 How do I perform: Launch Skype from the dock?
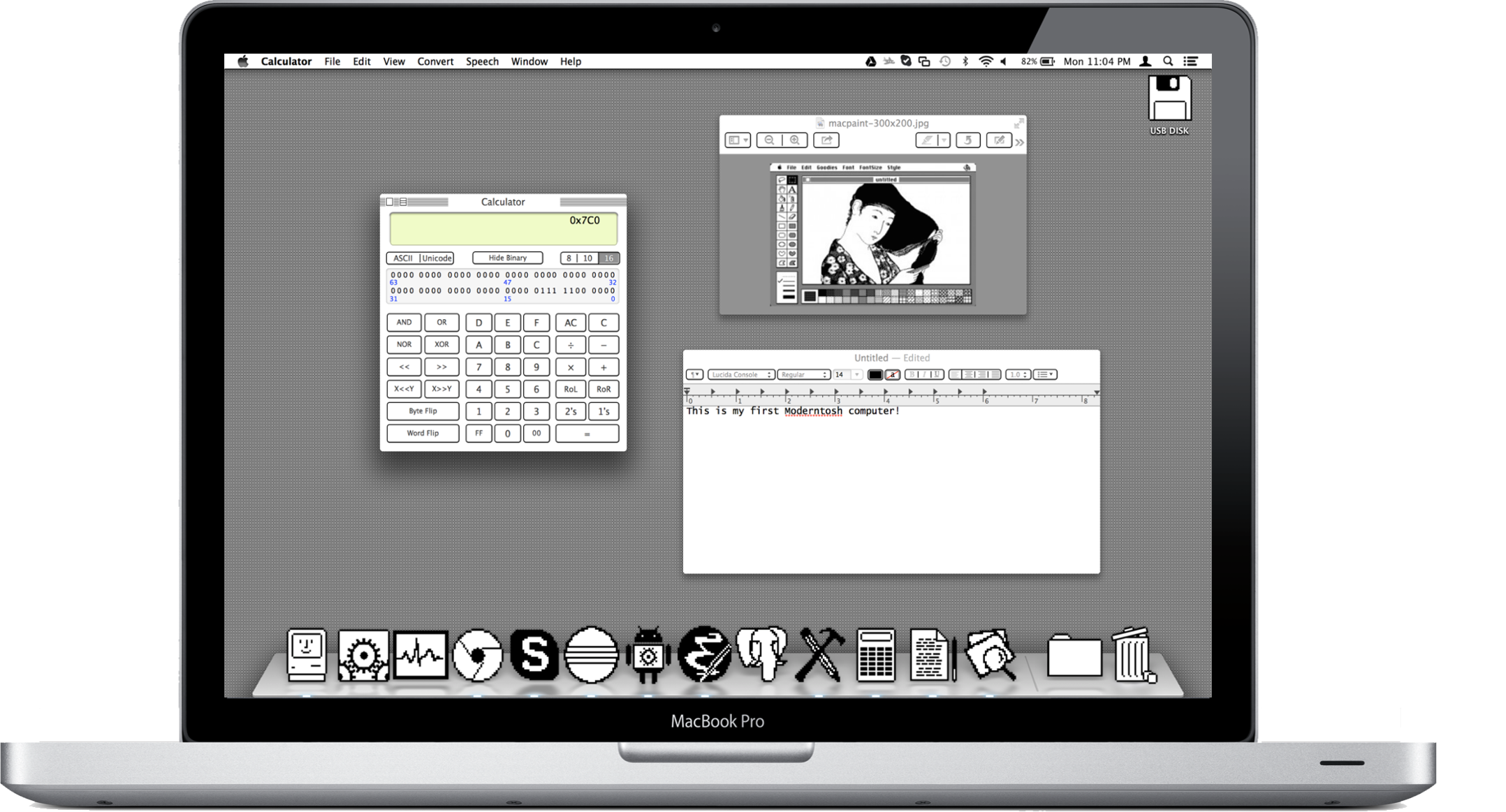(x=534, y=655)
